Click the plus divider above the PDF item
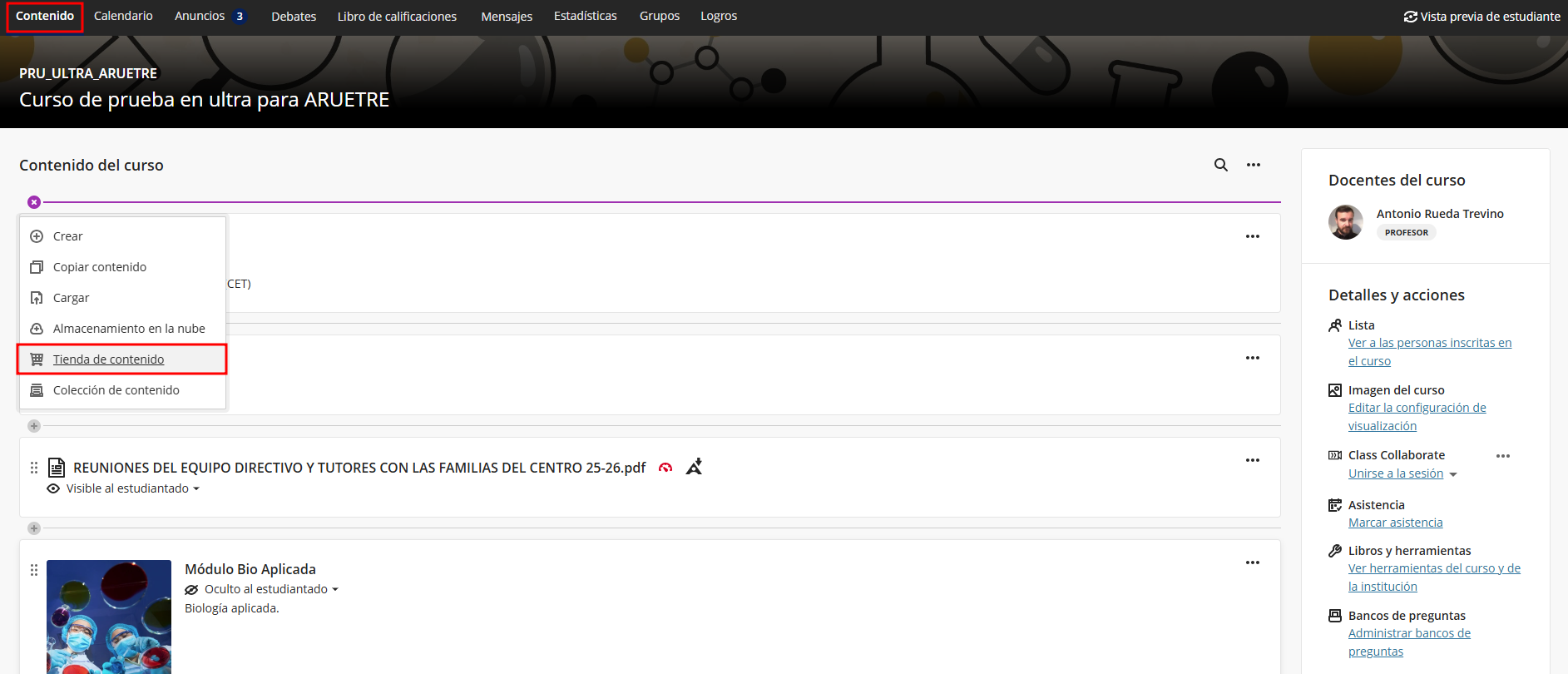Viewport: 1568px width, 674px height. tap(34, 426)
